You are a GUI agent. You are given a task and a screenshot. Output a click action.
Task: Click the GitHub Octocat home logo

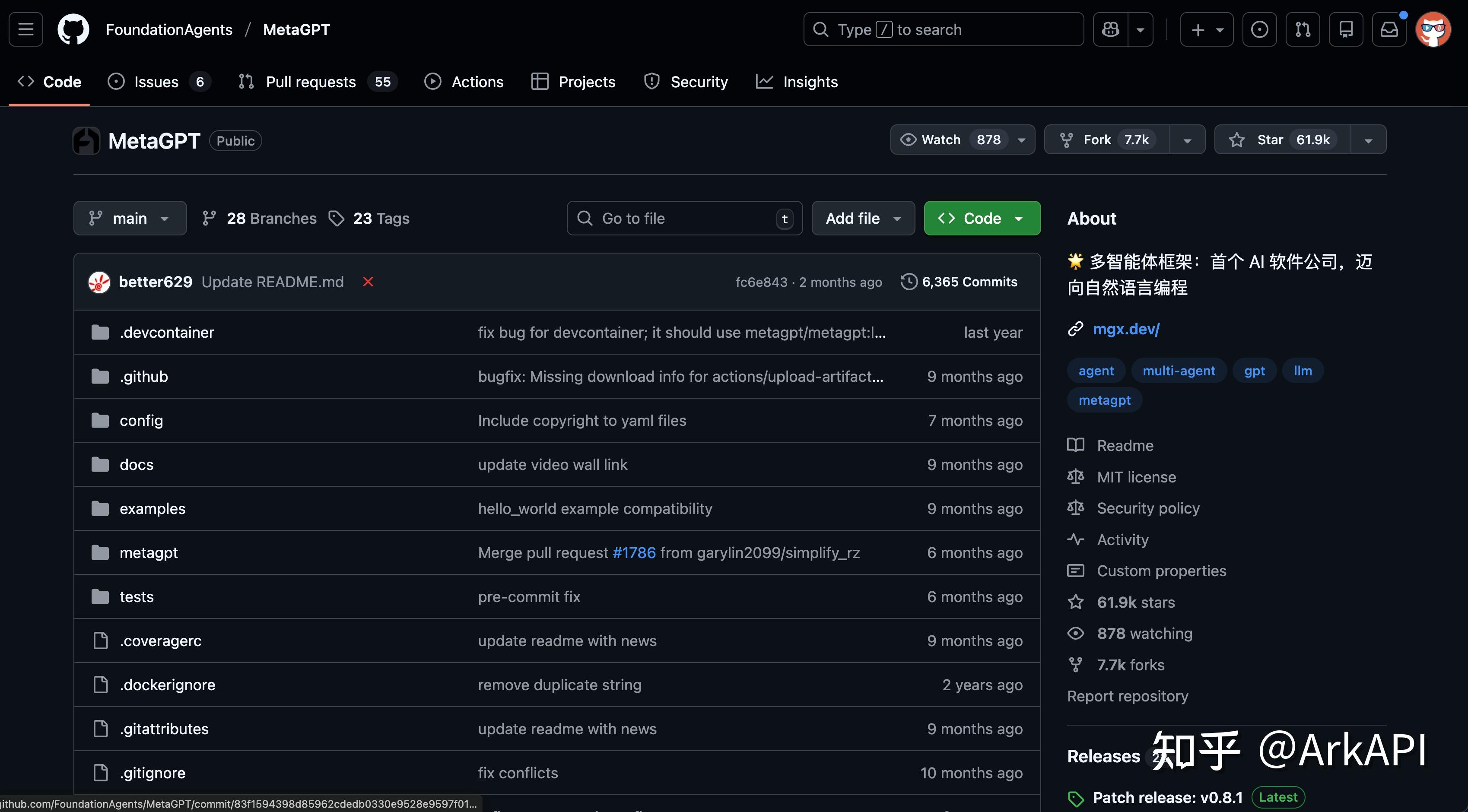(x=73, y=29)
